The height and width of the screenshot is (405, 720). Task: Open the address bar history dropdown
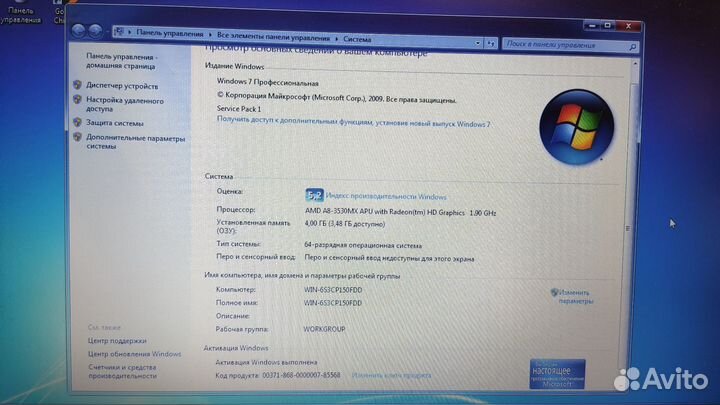point(478,43)
